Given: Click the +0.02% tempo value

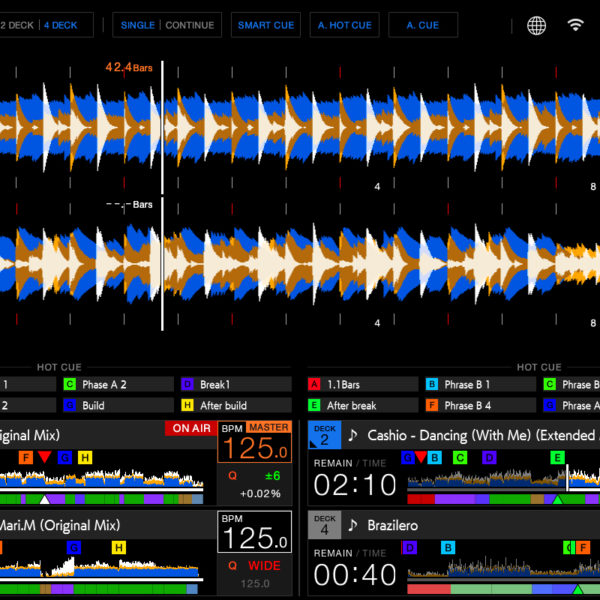Looking at the screenshot, I should [x=260, y=494].
